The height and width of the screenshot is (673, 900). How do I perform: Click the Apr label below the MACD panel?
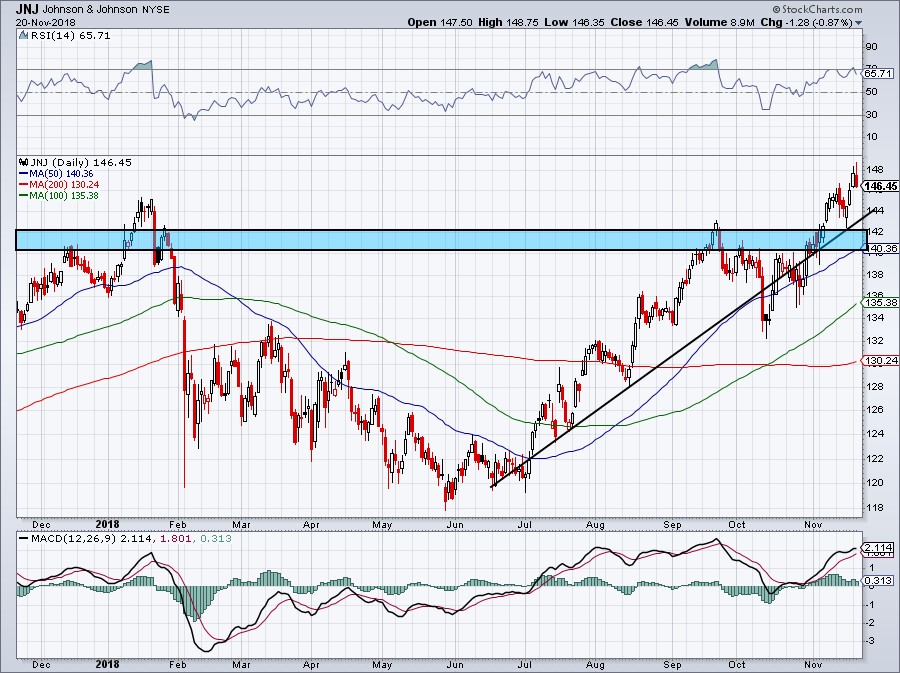[311, 665]
